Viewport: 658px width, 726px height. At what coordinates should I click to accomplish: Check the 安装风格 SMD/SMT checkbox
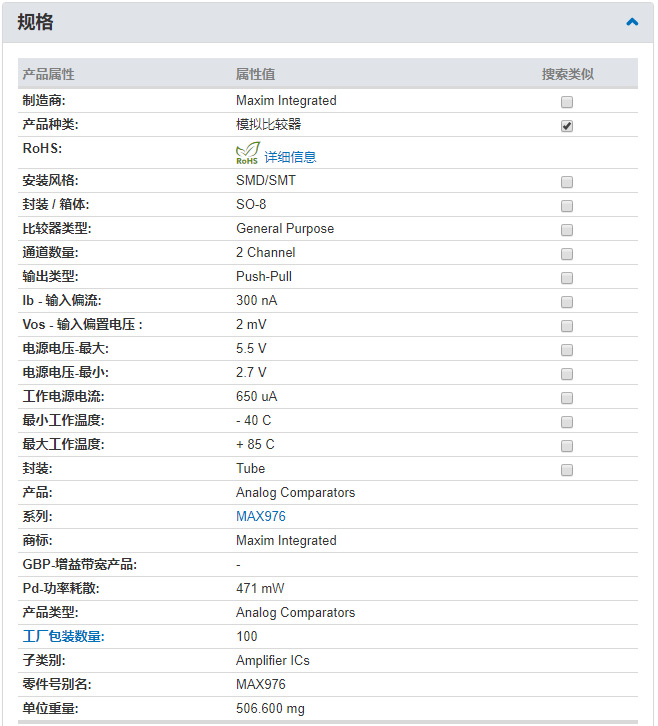[567, 182]
